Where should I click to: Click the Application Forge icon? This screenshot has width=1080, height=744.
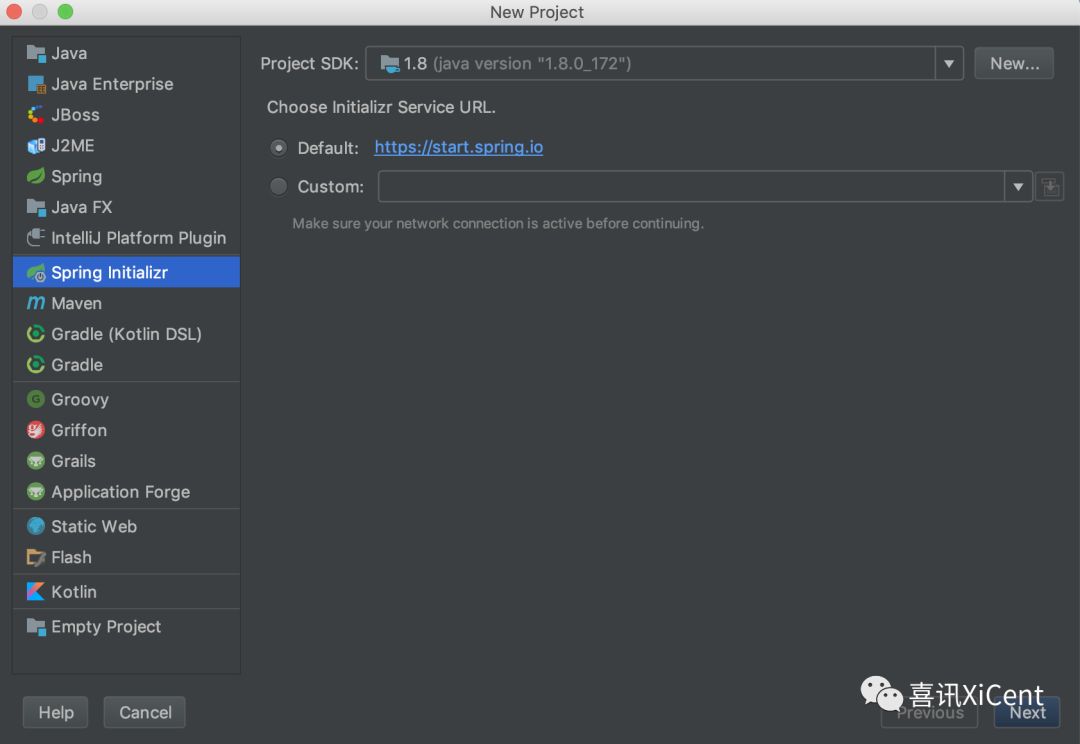36,492
